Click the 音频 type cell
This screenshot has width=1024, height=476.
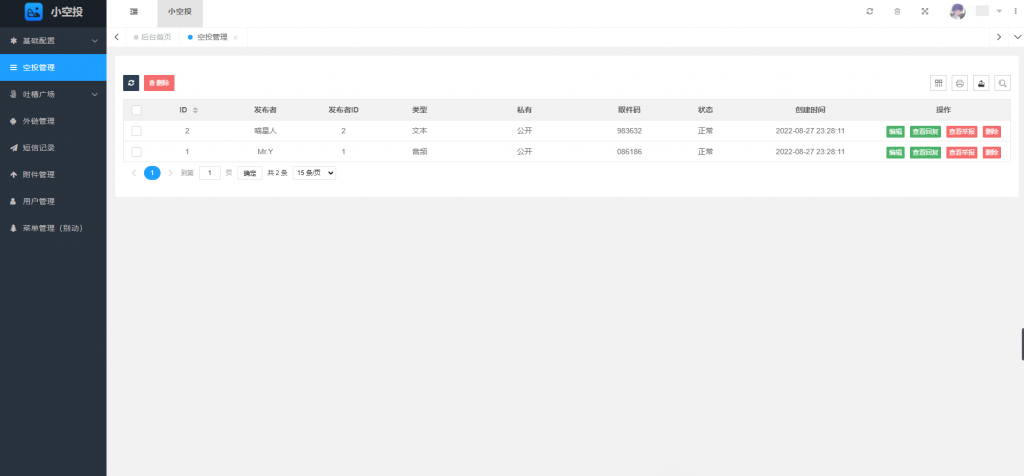click(419, 151)
